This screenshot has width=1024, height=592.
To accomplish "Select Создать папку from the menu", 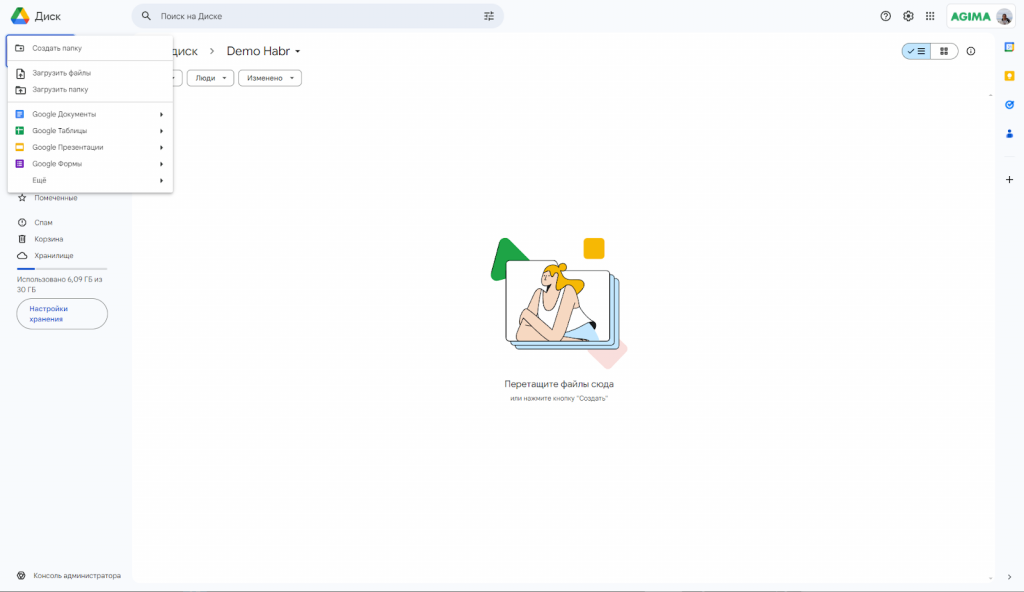I will [x=57, y=48].
